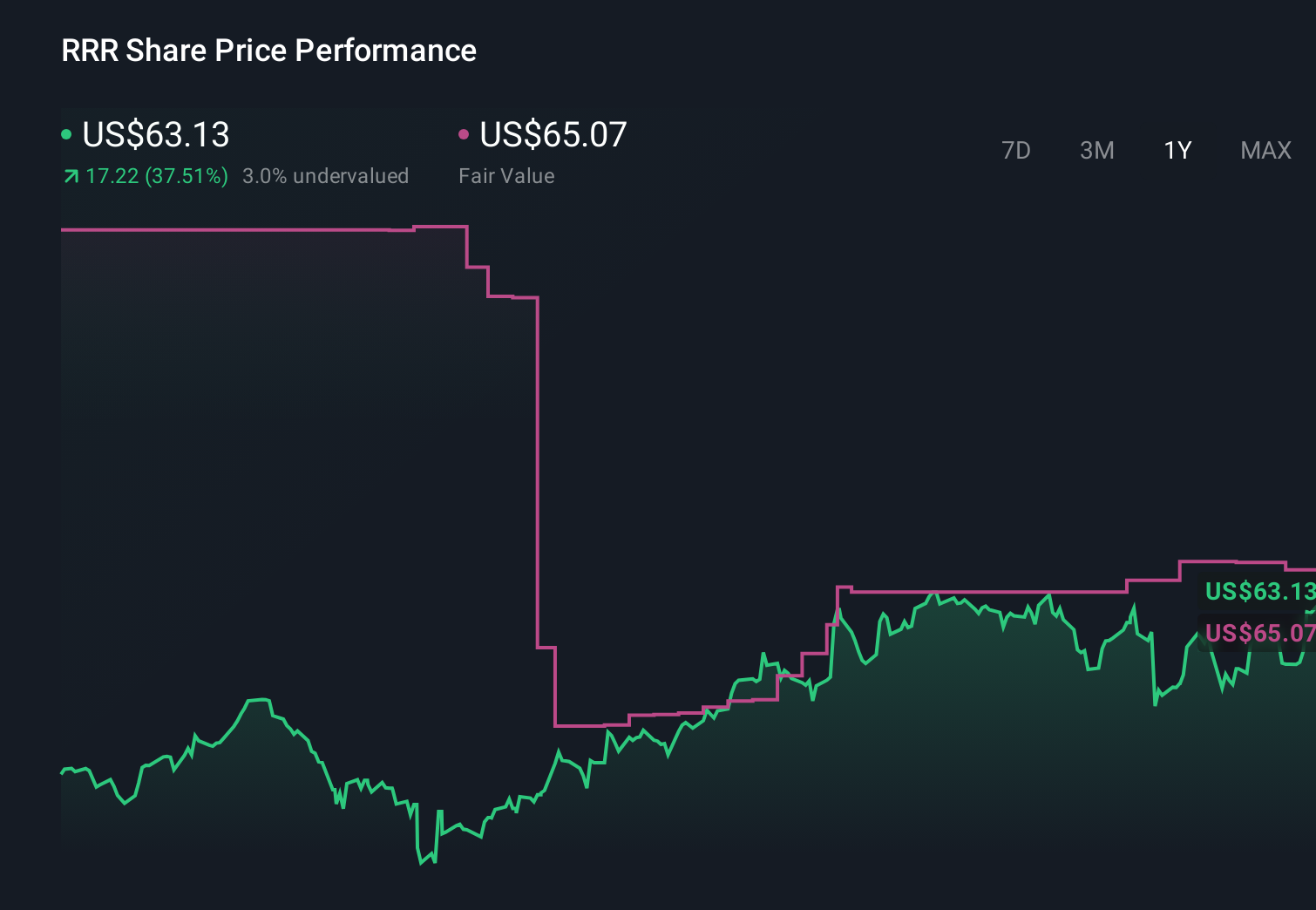
Task: Click the RRR Share Price Performance title
Action: 268,51
